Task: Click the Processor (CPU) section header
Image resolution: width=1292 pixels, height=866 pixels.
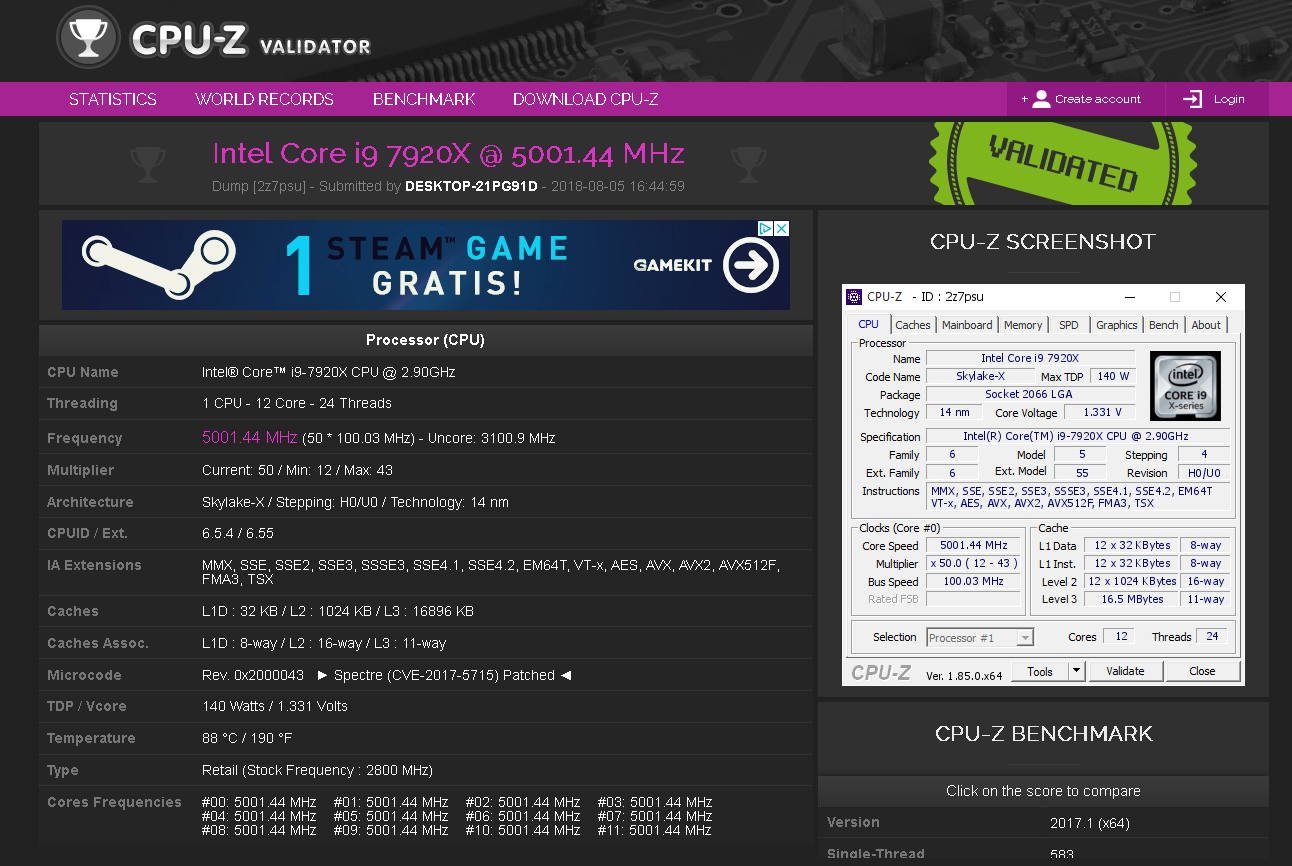Action: (425, 340)
